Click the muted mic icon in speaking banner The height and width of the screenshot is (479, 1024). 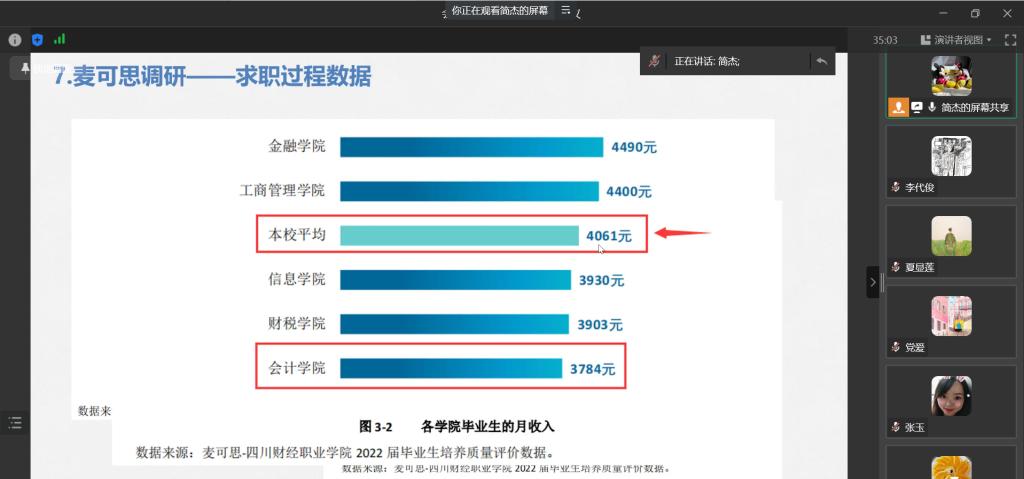pyautogui.click(x=654, y=61)
